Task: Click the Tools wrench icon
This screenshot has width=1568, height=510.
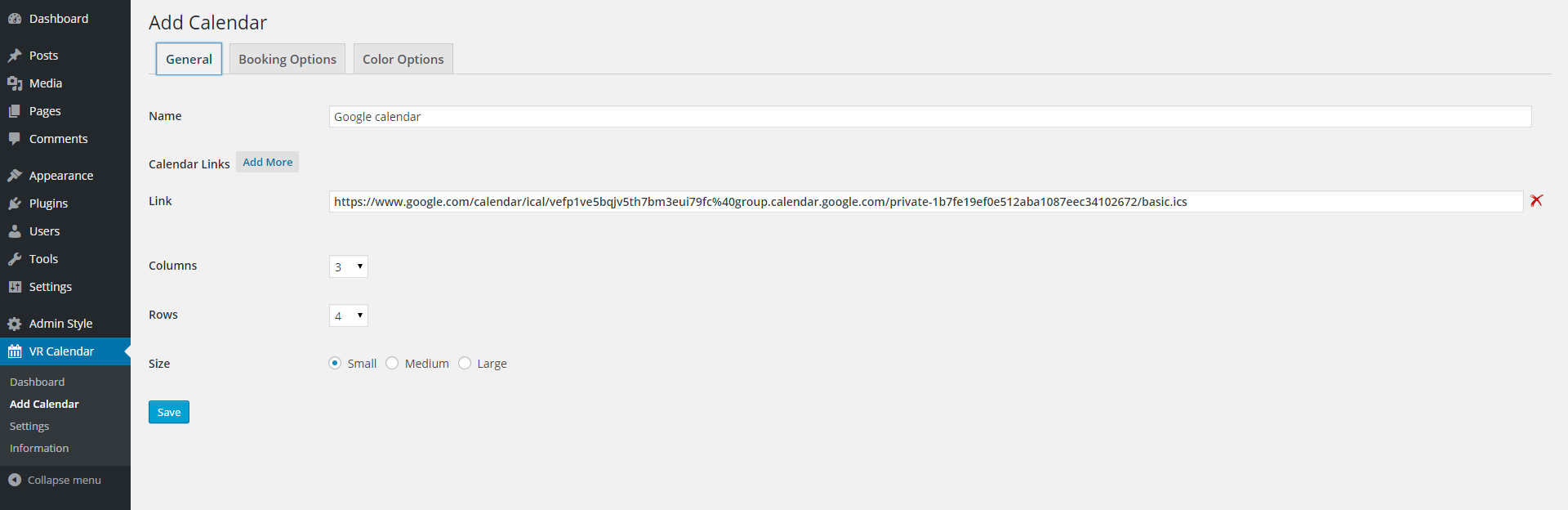Action: (15, 259)
